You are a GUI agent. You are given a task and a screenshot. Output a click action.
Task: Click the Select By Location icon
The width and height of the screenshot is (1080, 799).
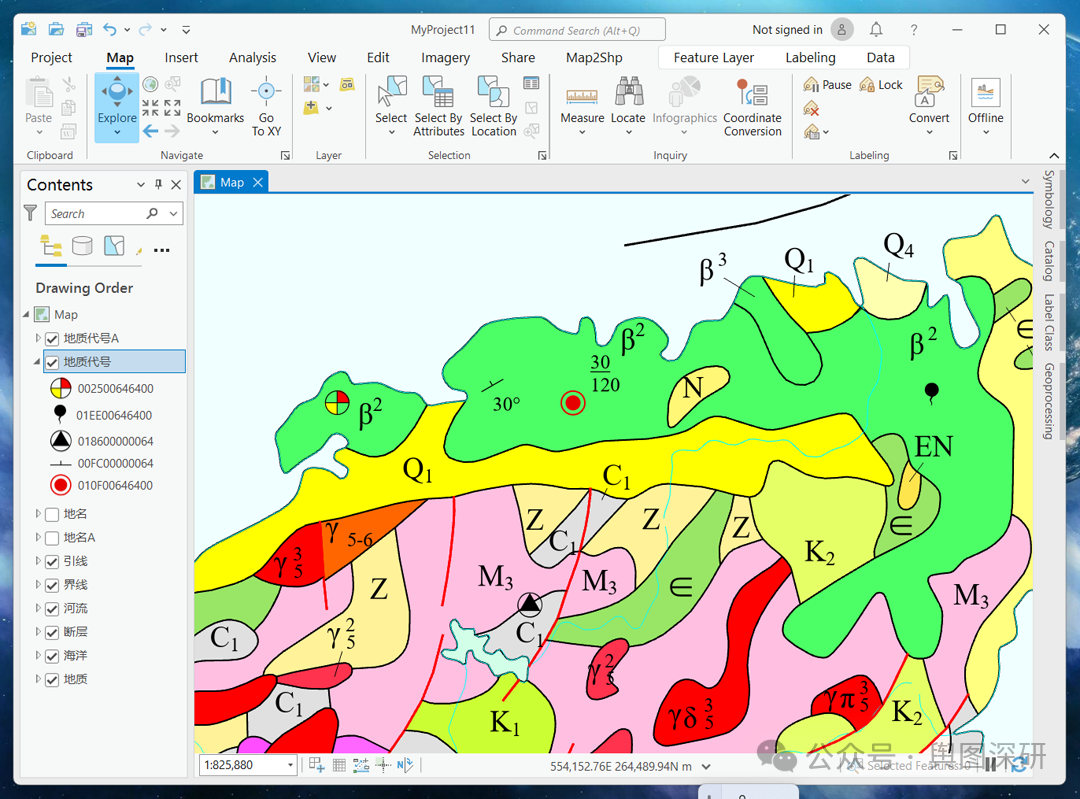click(493, 93)
